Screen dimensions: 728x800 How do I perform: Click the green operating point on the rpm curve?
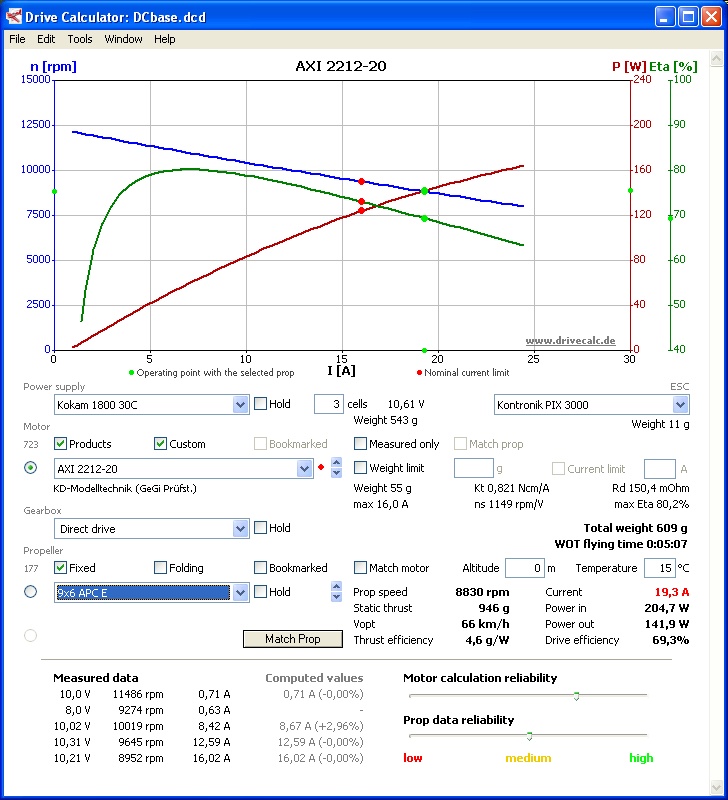coord(424,191)
